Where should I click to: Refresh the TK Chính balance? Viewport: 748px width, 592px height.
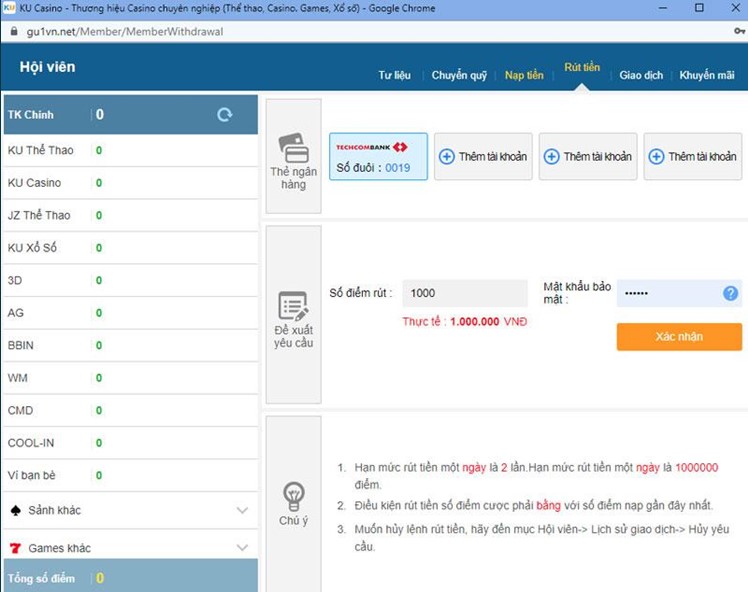225,114
